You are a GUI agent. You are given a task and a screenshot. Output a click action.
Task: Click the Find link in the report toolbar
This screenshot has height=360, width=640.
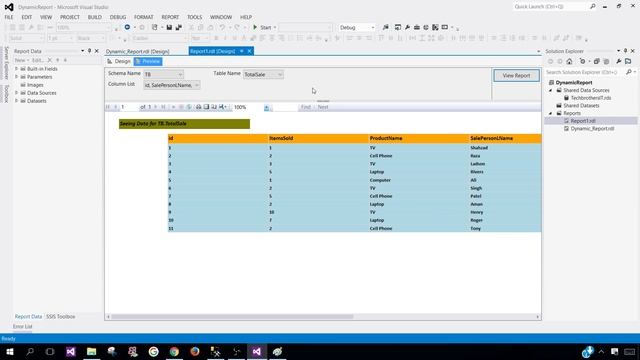click(306, 107)
